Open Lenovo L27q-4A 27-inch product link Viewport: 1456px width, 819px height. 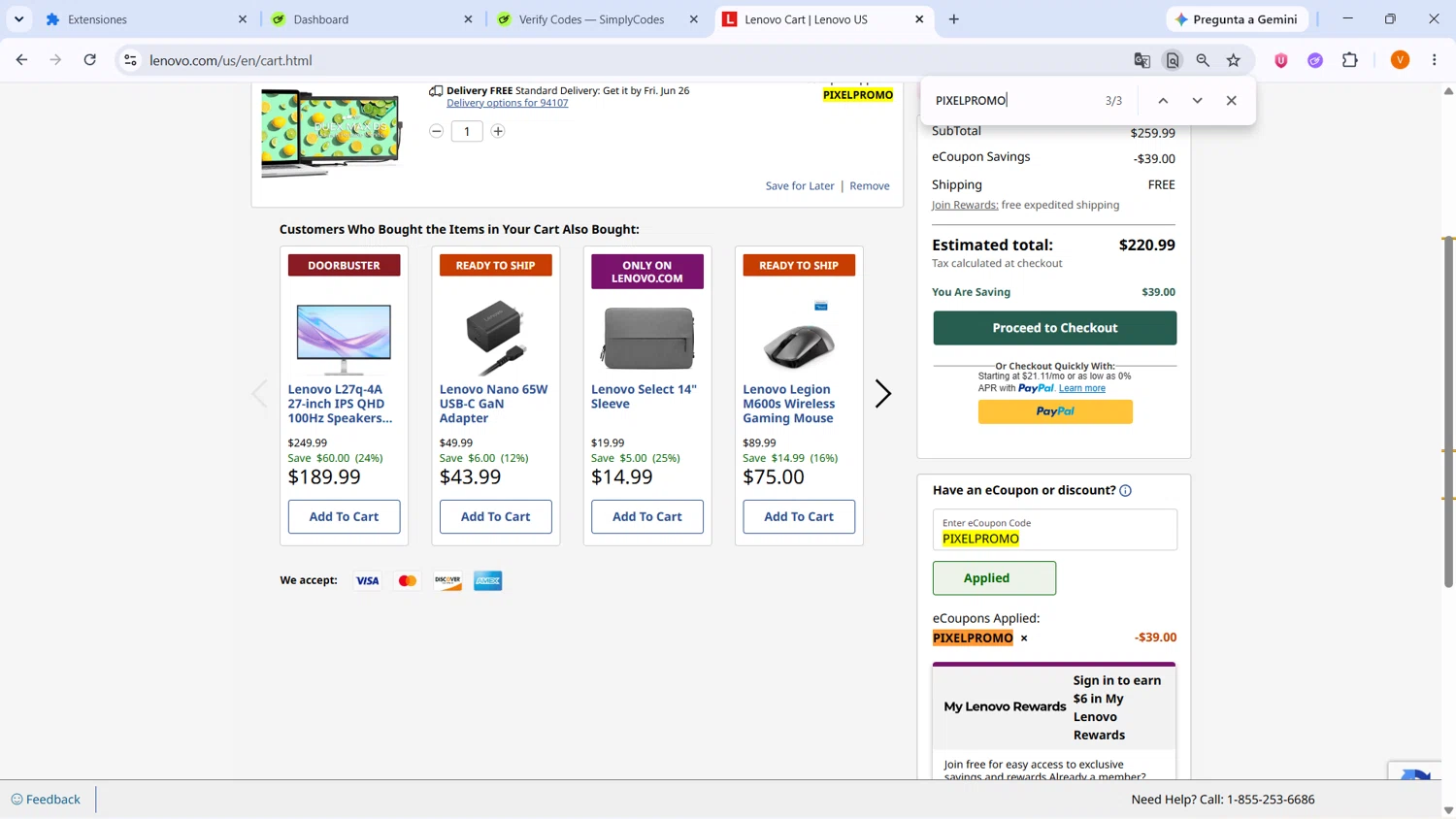340,404
